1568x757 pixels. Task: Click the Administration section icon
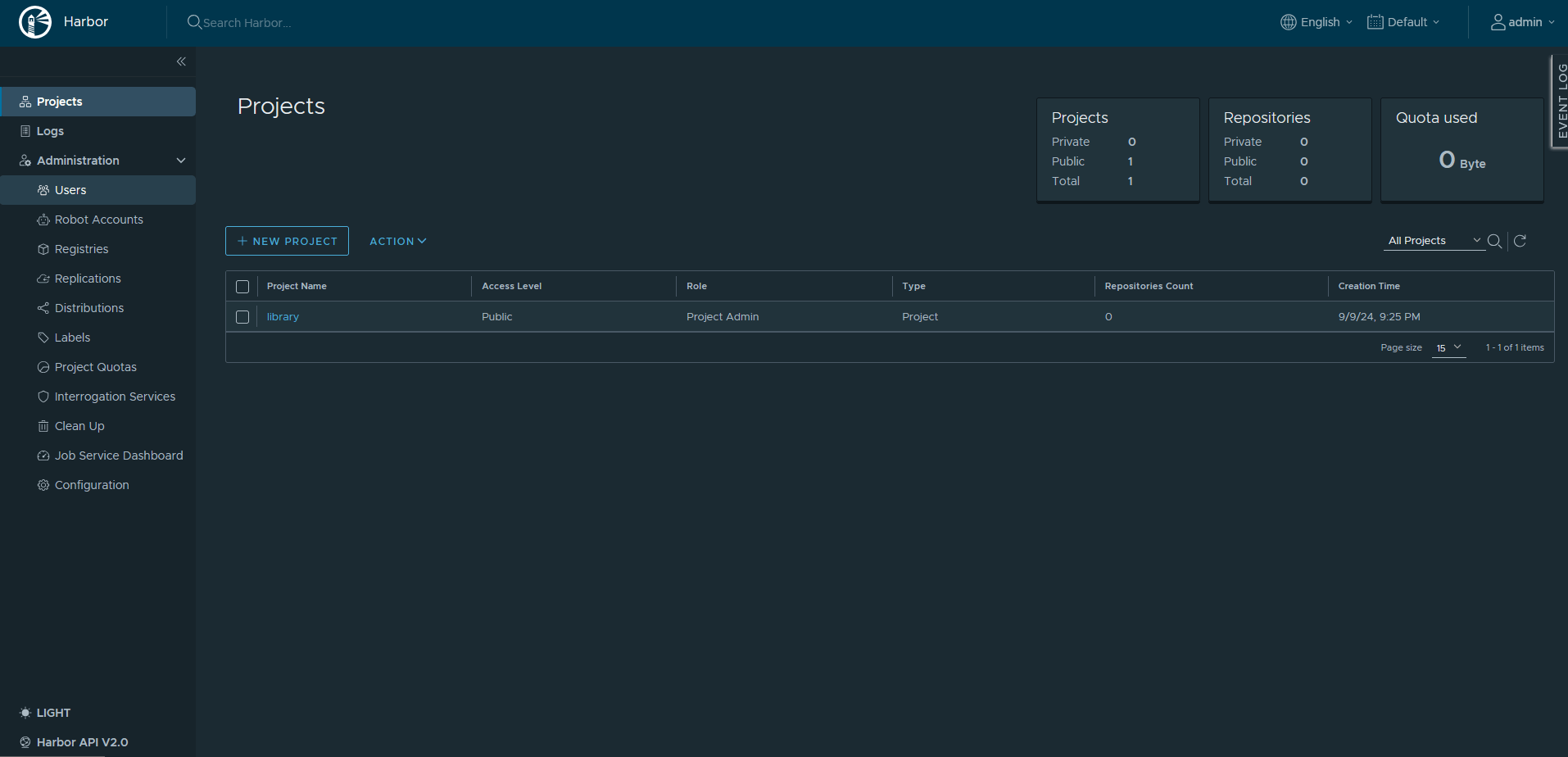[25, 161]
